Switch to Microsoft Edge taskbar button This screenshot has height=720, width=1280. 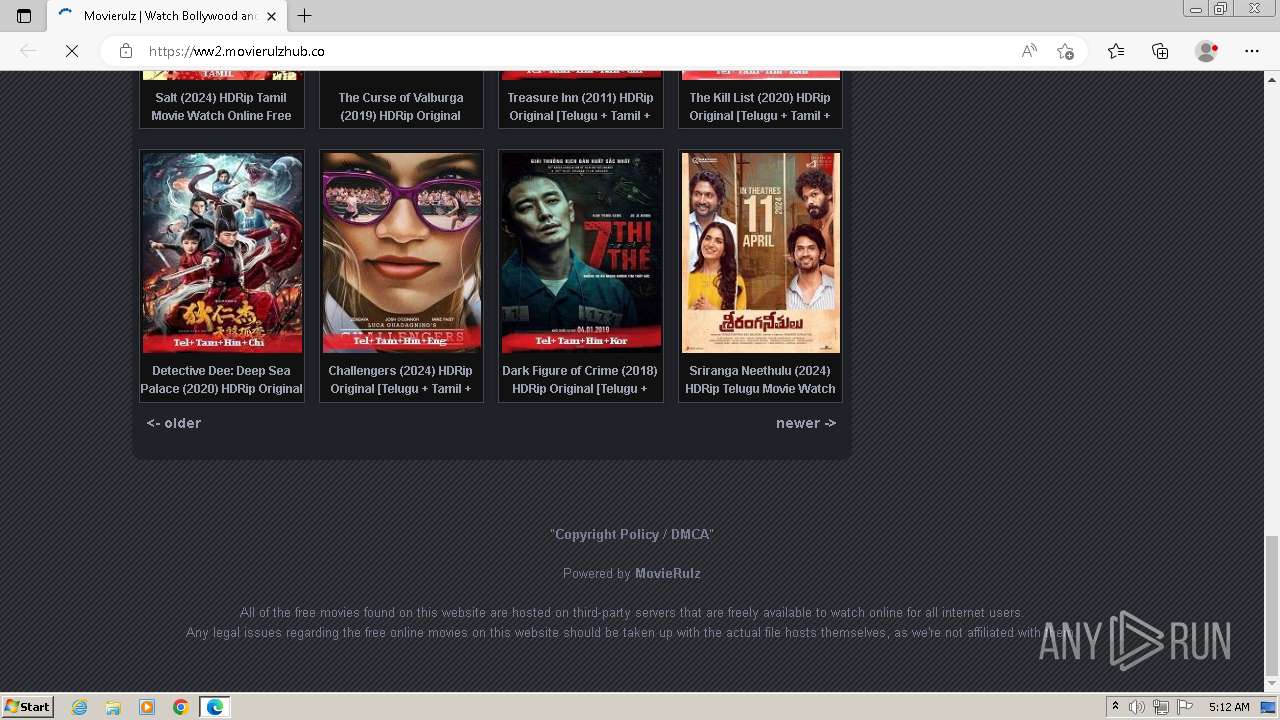(x=215, y=707)
